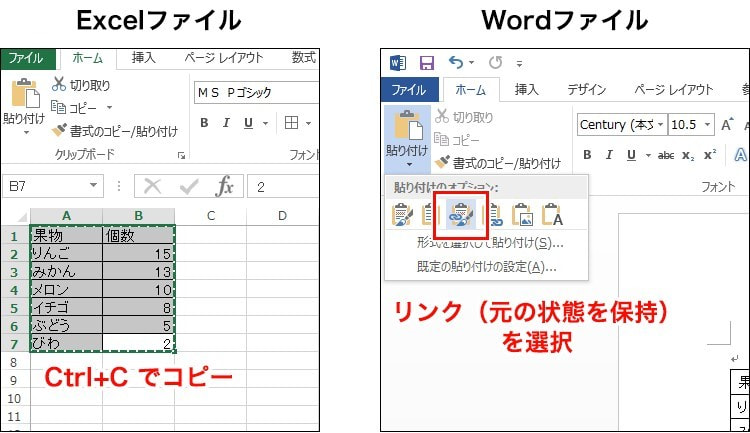The image size is (750, 433).
Task: Switch to the Word デザイン (Design) tab
Action: coord(586,89)
